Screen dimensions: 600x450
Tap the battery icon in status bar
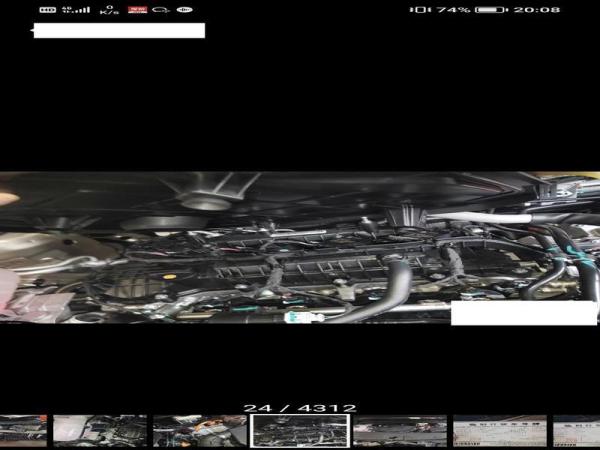(x=490, y=10)
